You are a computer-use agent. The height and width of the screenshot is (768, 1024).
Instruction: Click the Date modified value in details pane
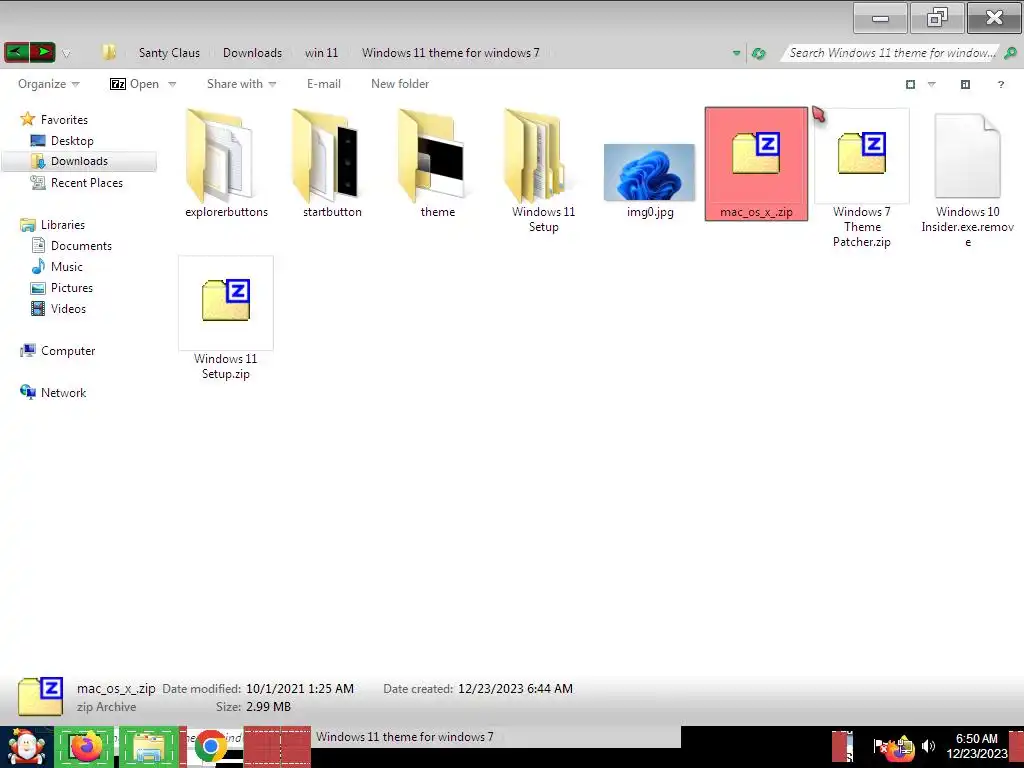[300, 689]
